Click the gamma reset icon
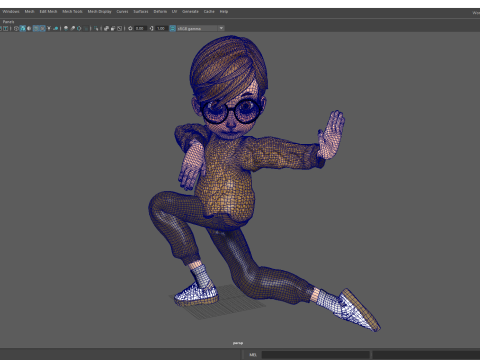 [x=151, y=29]
